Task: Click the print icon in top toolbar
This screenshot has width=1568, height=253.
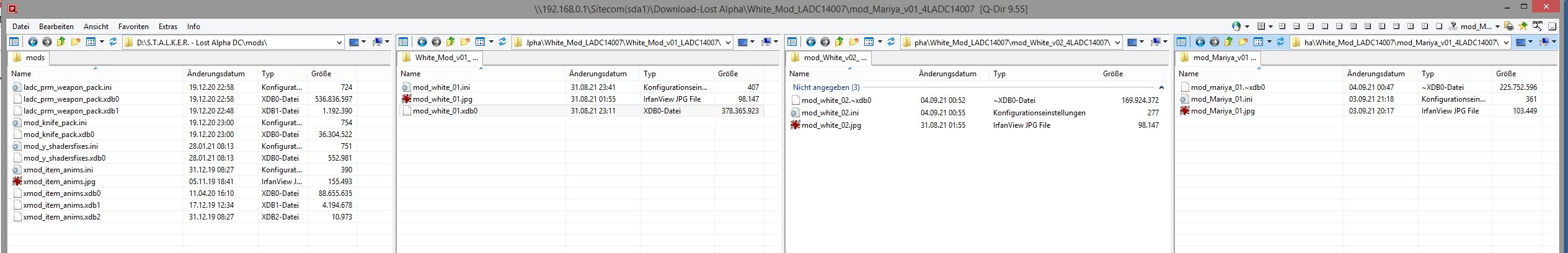Action: [1509, 26]
